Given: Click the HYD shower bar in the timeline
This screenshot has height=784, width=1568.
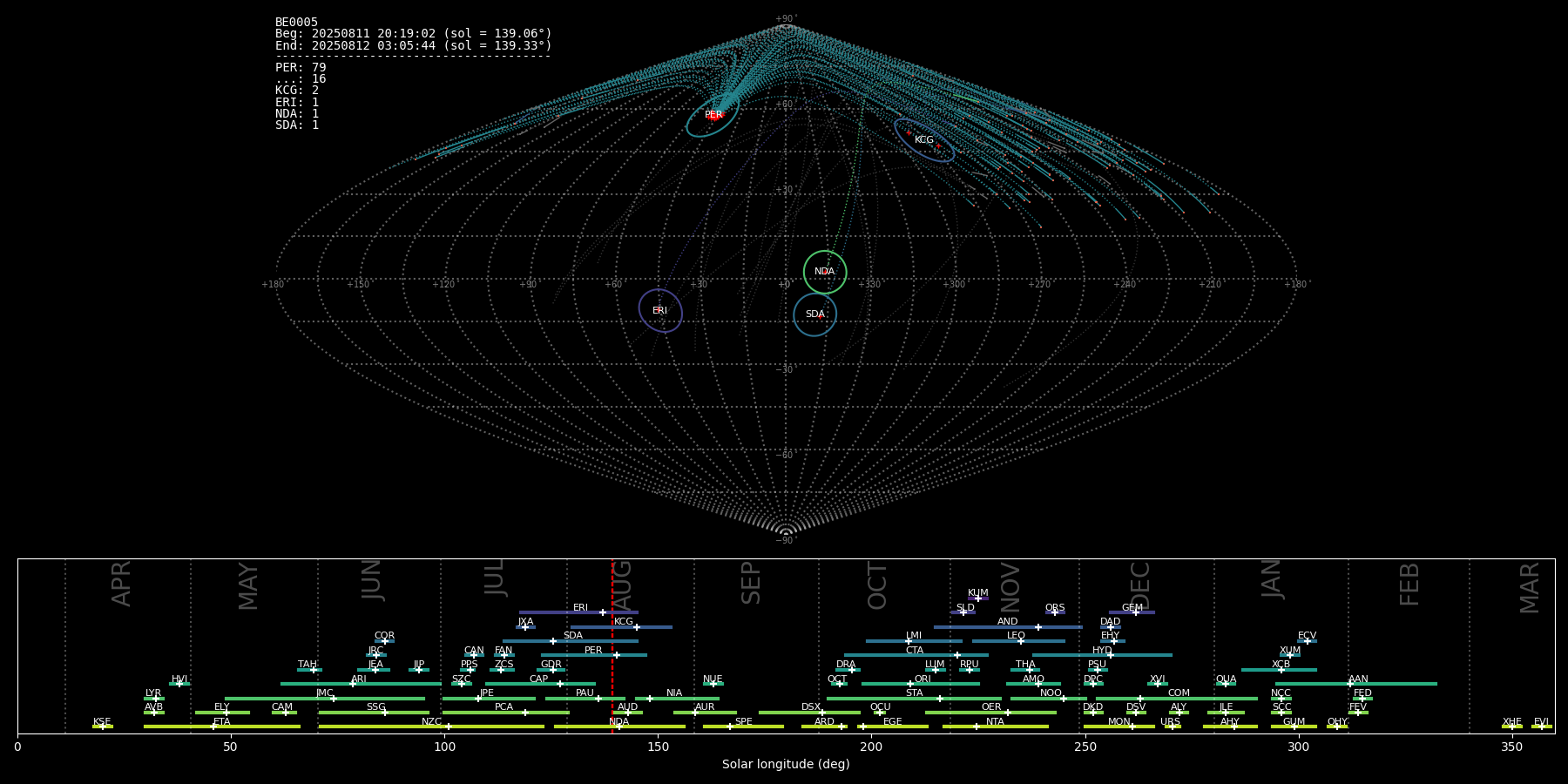Looking at the screenshot, I should coord(1102,655).
